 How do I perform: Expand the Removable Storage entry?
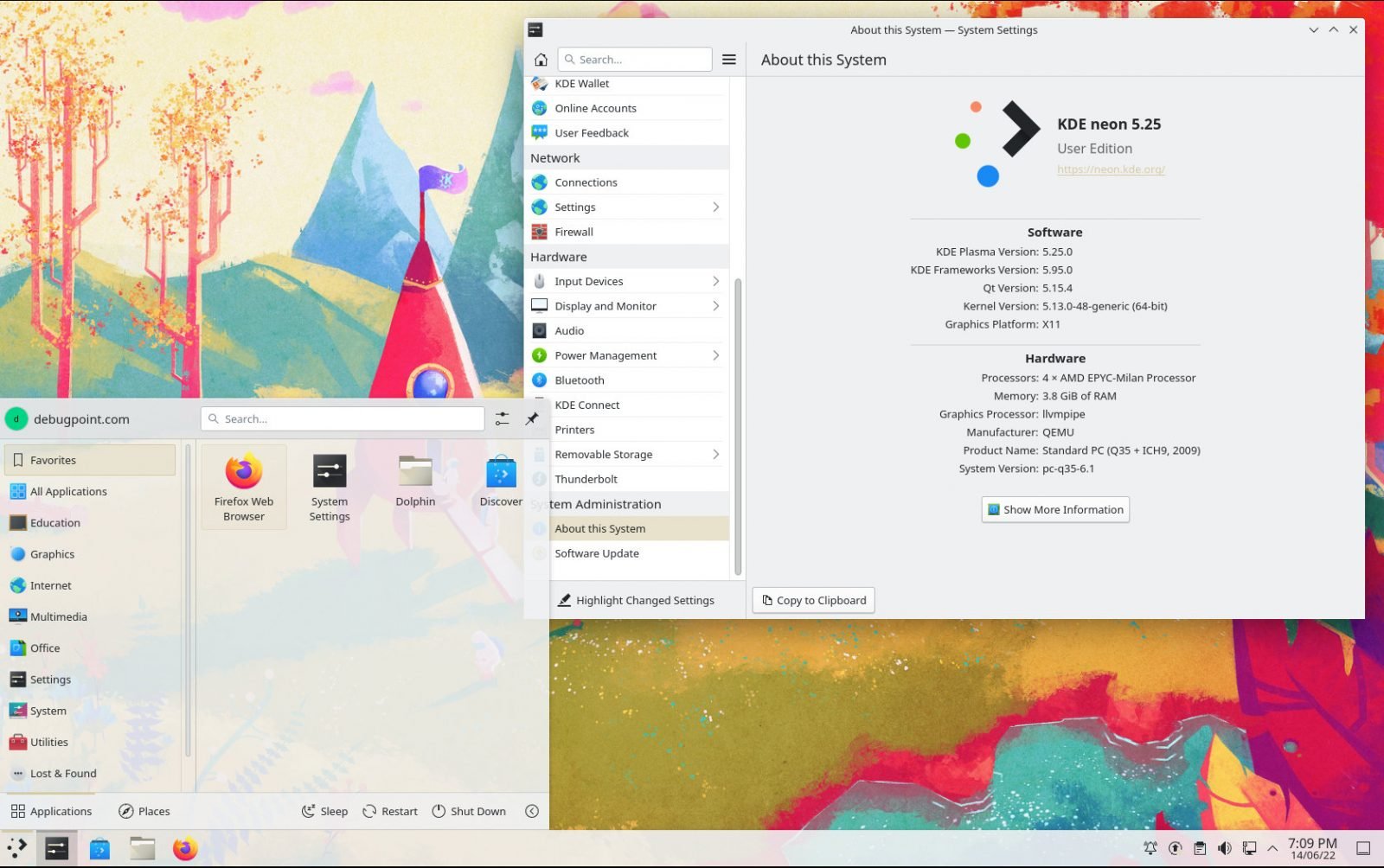[714, 454]
